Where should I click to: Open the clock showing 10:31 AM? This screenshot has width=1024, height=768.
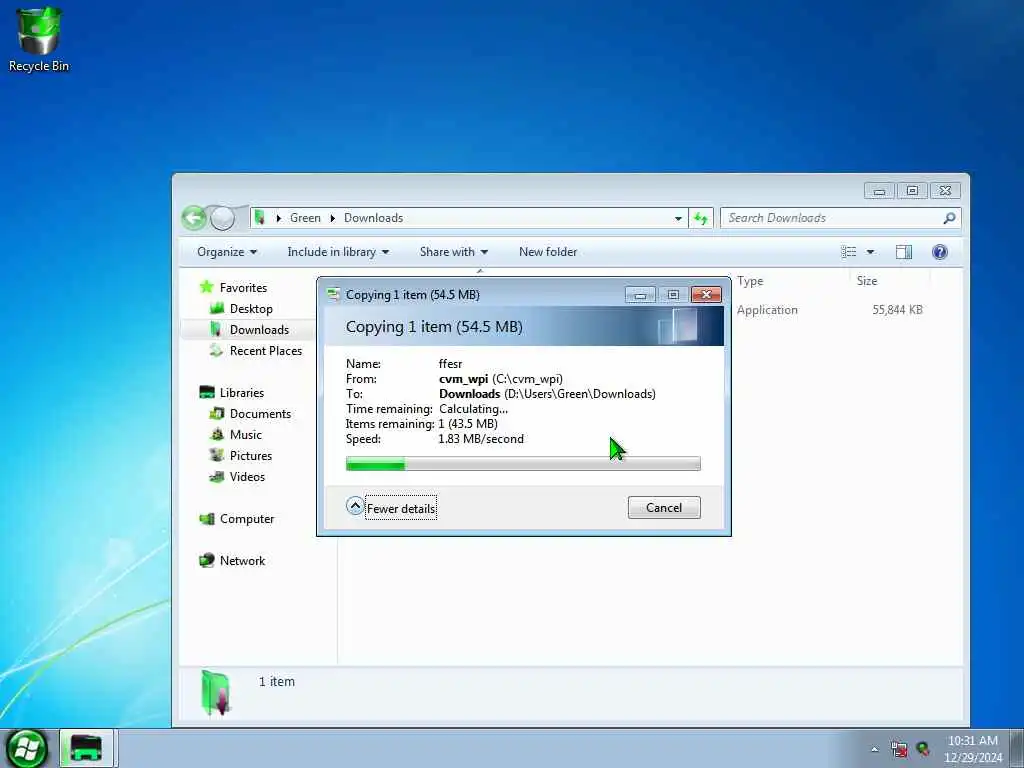[973, 749]
